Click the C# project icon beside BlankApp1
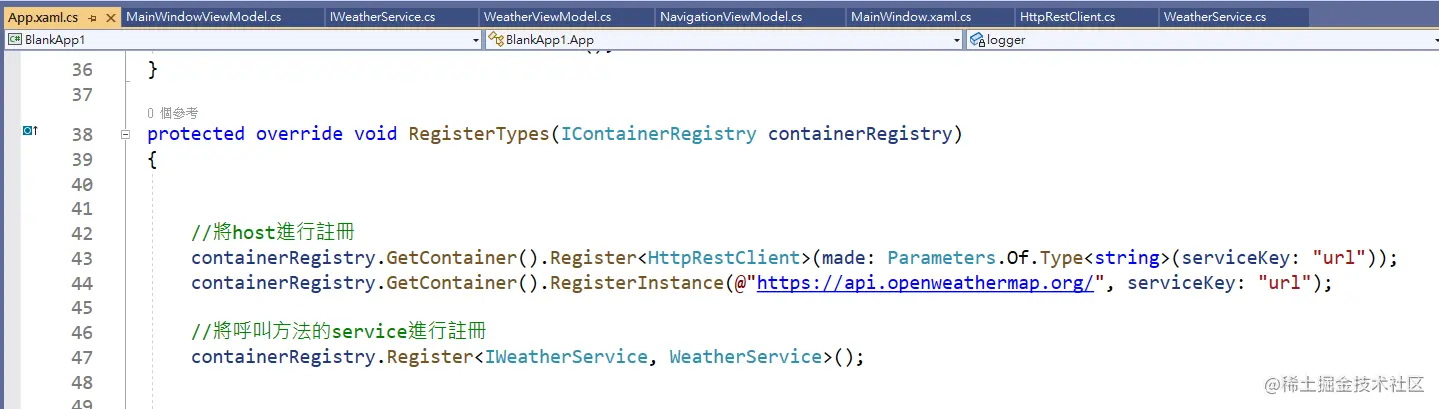 15,40
